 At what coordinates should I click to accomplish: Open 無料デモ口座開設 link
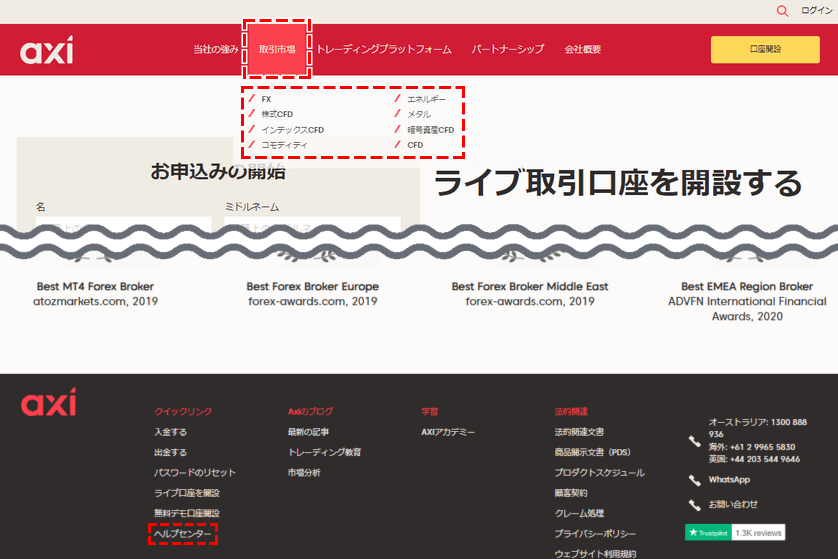187,513
